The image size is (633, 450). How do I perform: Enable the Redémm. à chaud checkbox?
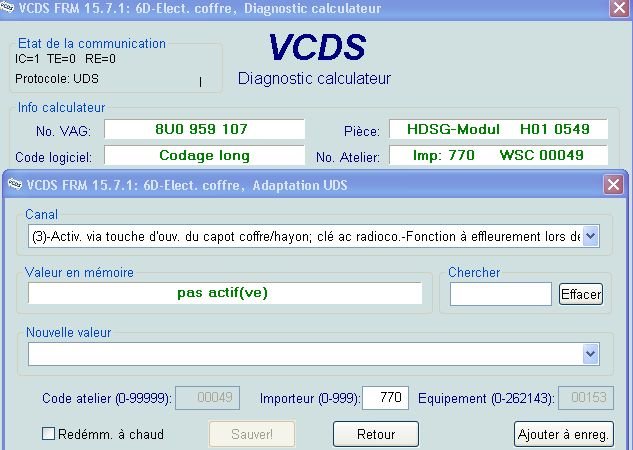point(48,434)
